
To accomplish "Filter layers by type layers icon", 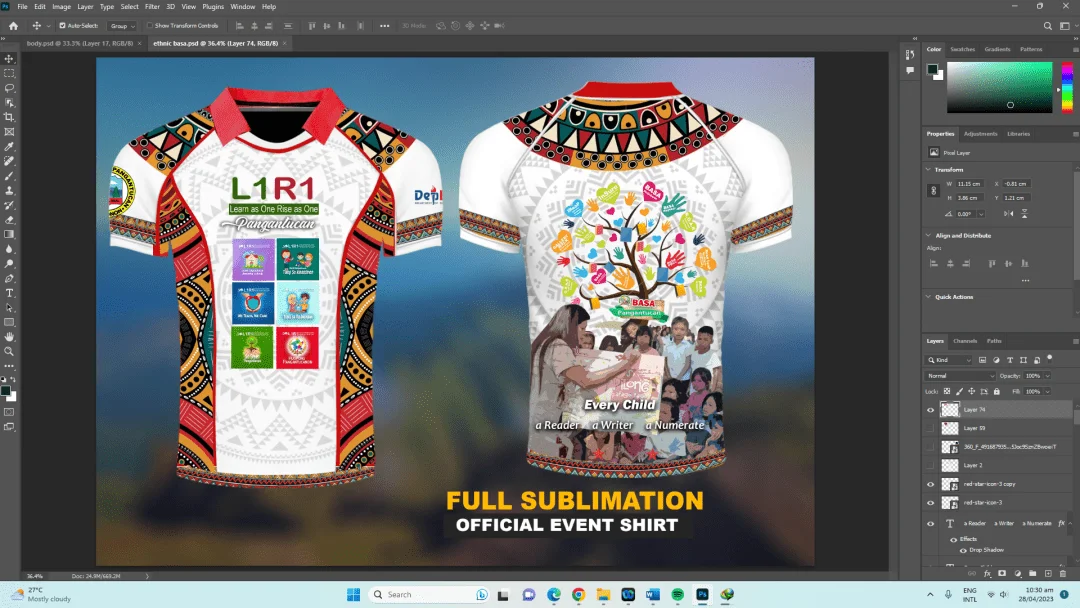I will 1010,360.
